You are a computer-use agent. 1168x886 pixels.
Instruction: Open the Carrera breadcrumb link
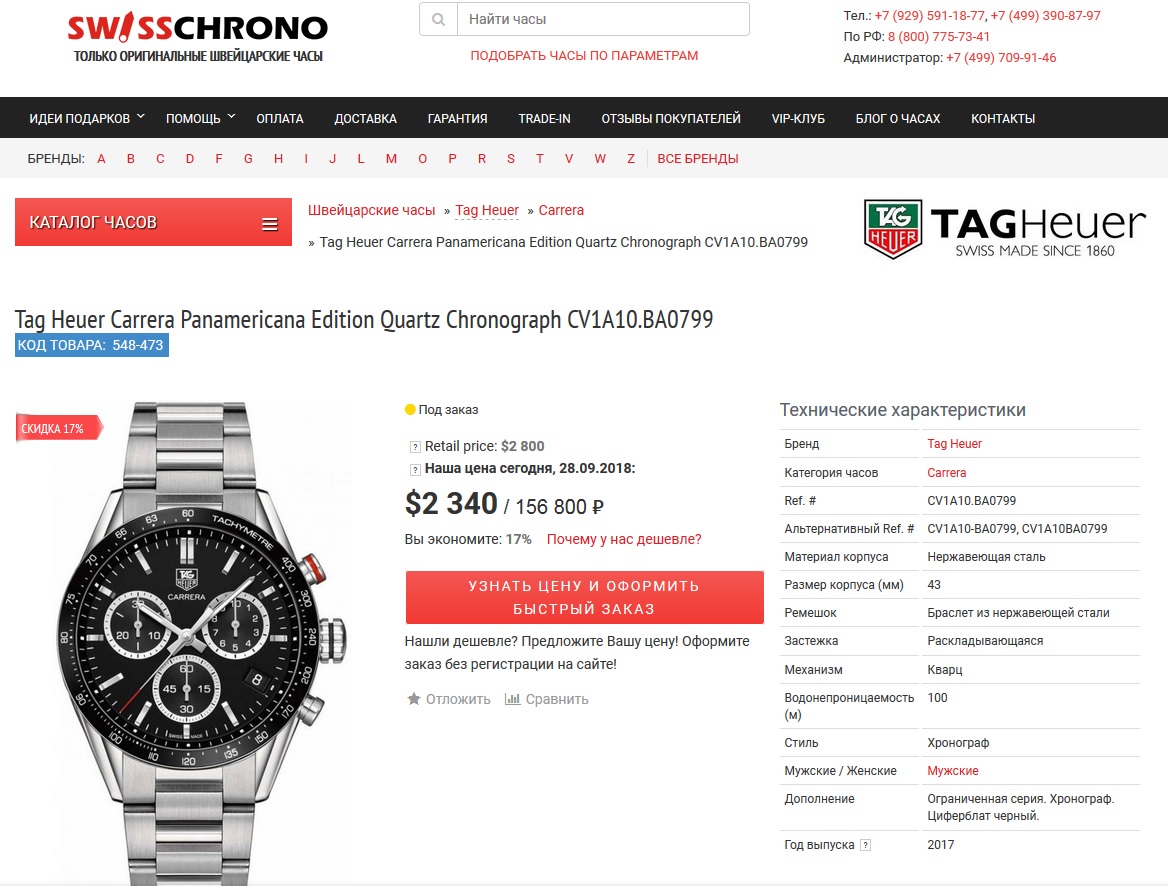tap(561, 211)
